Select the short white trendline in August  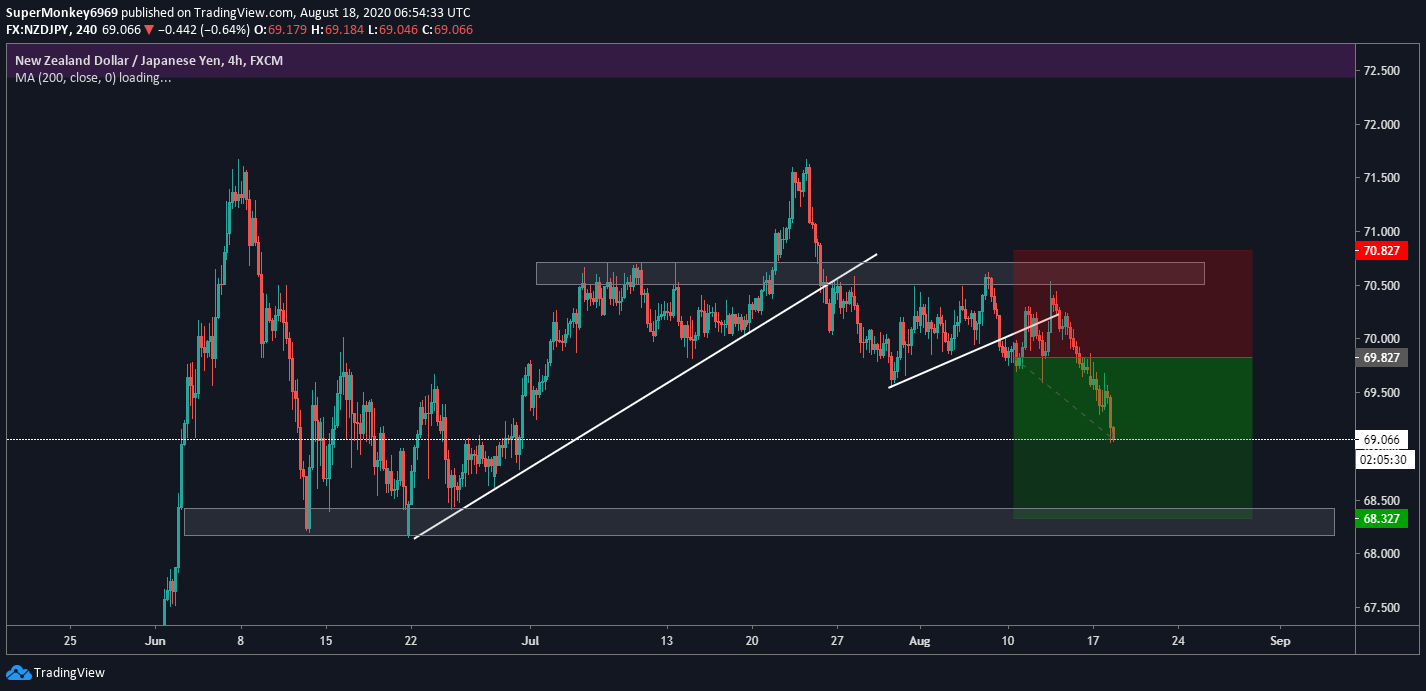974,350
